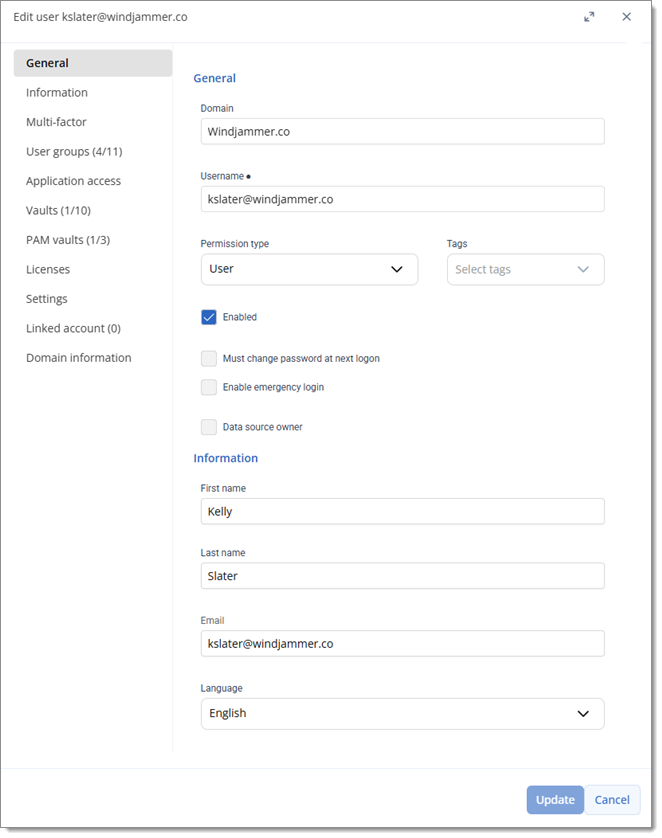Open the Language dropdown chevron

point(589,713)
